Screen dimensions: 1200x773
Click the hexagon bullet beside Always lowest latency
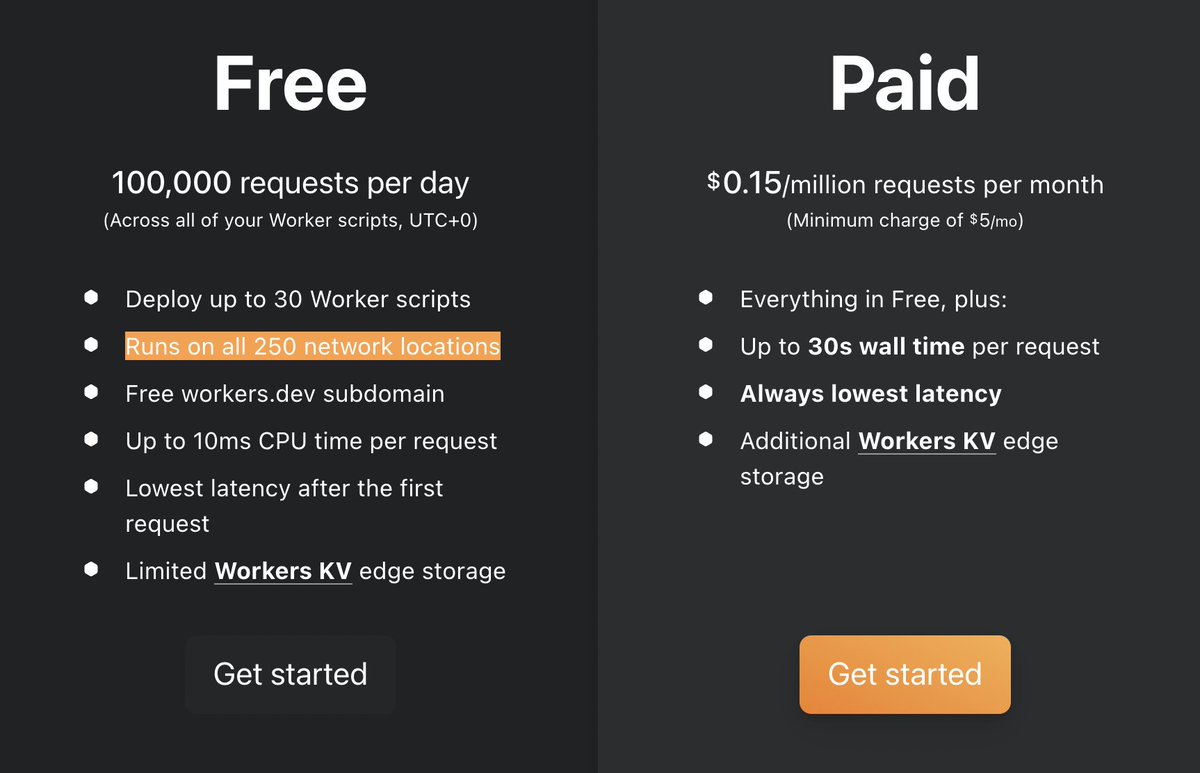click(706, 392)
